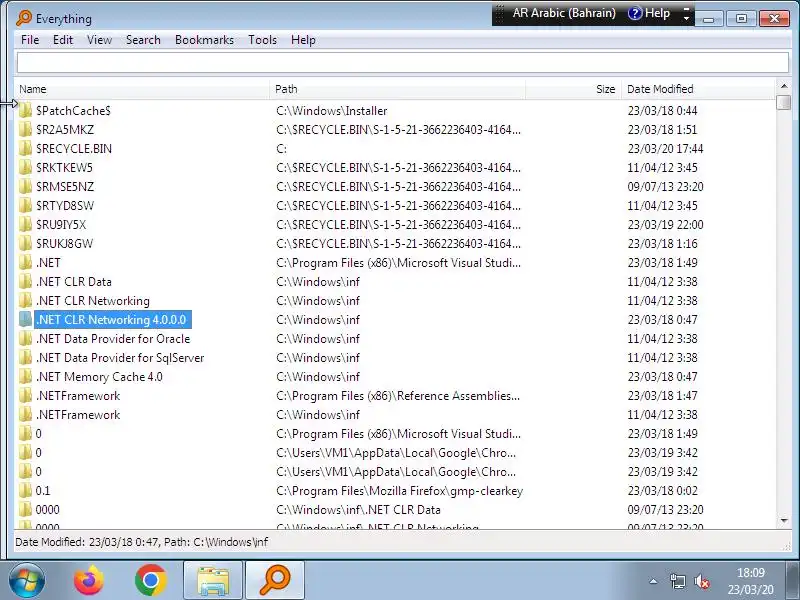Launch Google Chrome from the taskbar
This screenshot has height=600, width=800.
(x=151, y=581)
